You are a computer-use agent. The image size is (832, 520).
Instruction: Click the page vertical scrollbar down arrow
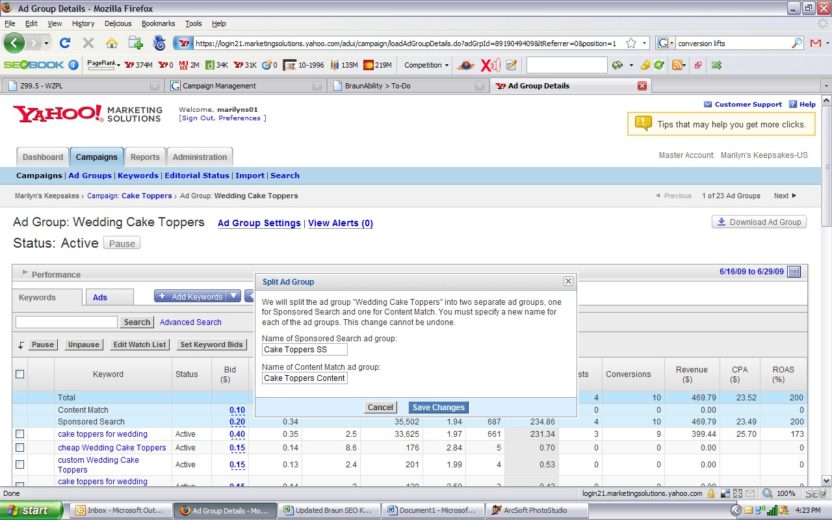coord(826,480)
